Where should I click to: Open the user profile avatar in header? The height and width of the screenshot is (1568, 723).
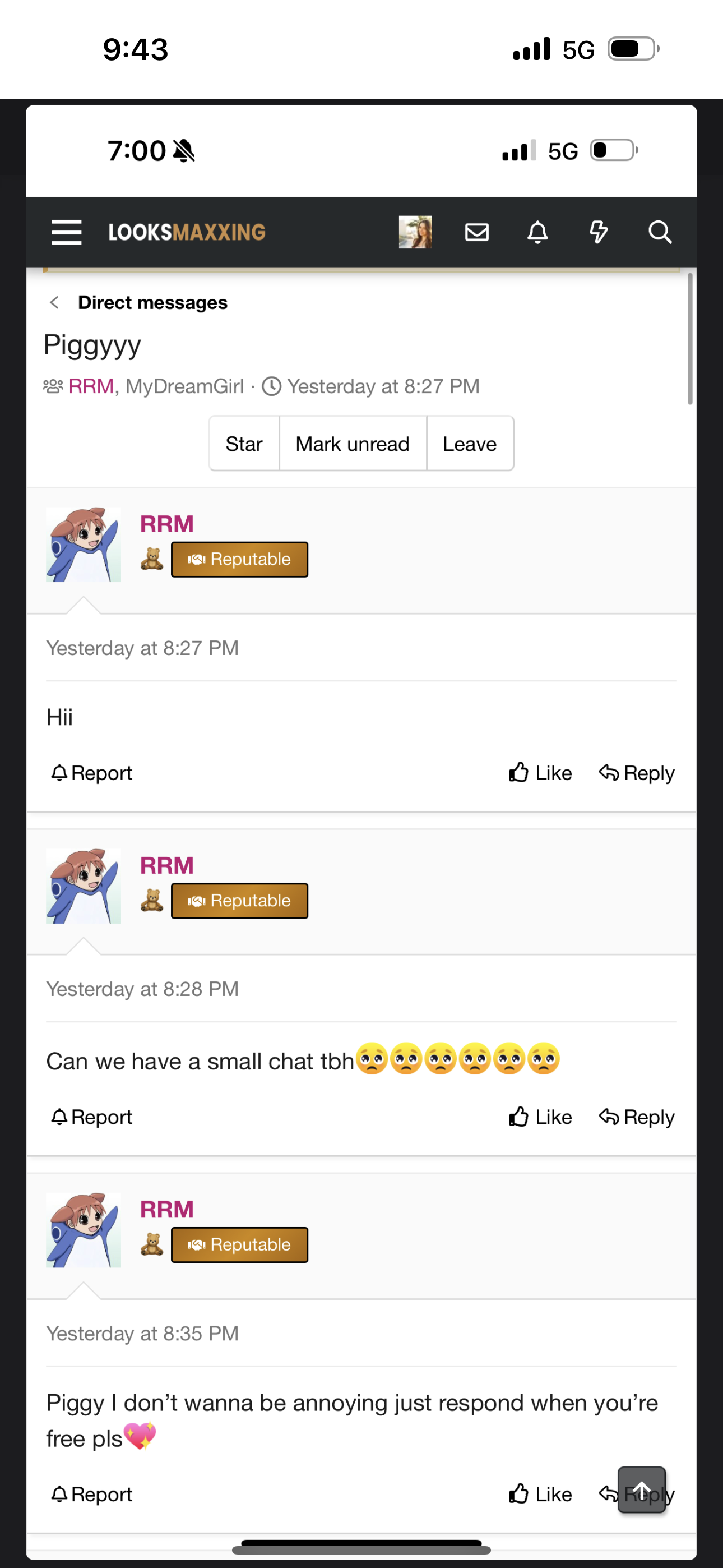point(415,232)
